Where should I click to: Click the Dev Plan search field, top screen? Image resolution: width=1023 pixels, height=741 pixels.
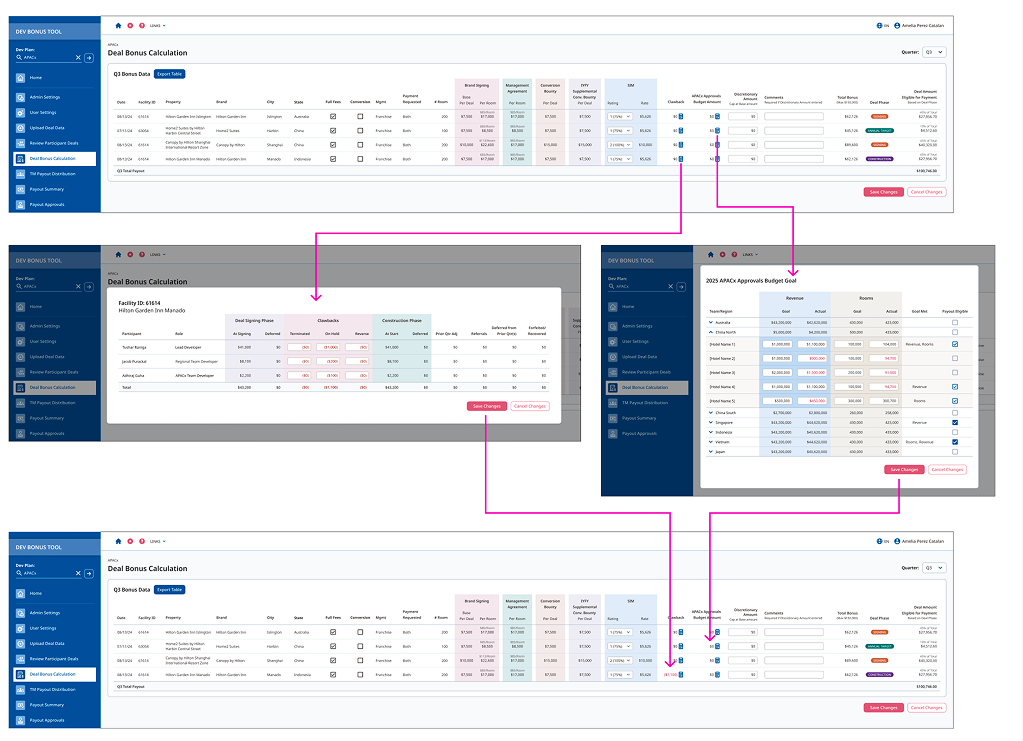pyautogui.click(x=48, y=57)
